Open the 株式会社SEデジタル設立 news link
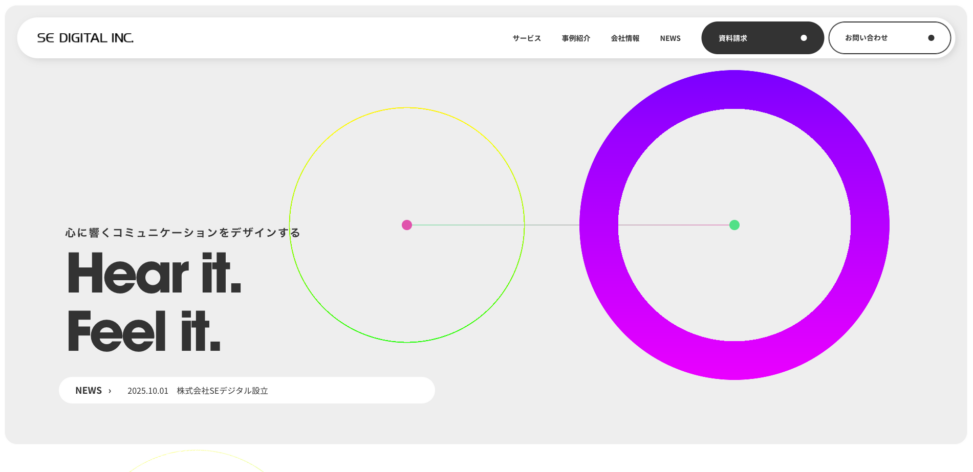Viewport: 973px width, 472px height. coord(222,391)
